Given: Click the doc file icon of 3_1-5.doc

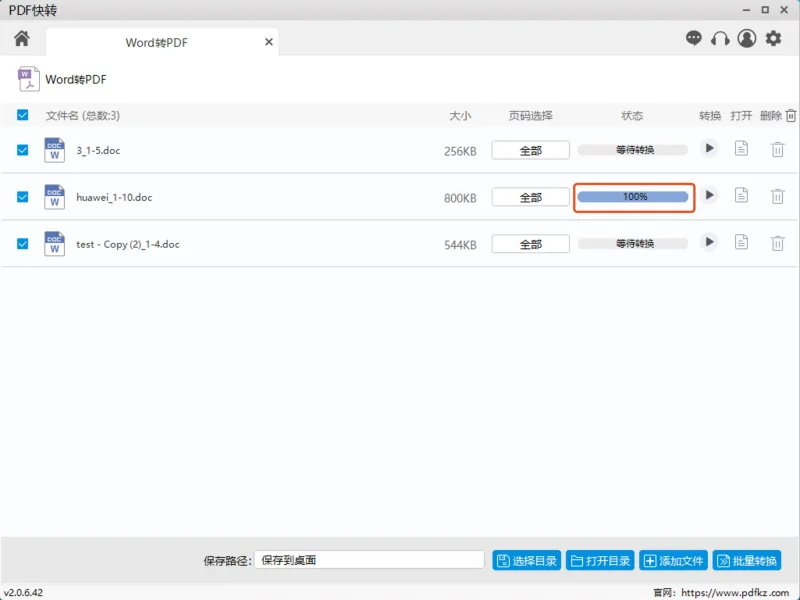Looking at the screenshot, I should pos(55,150).
